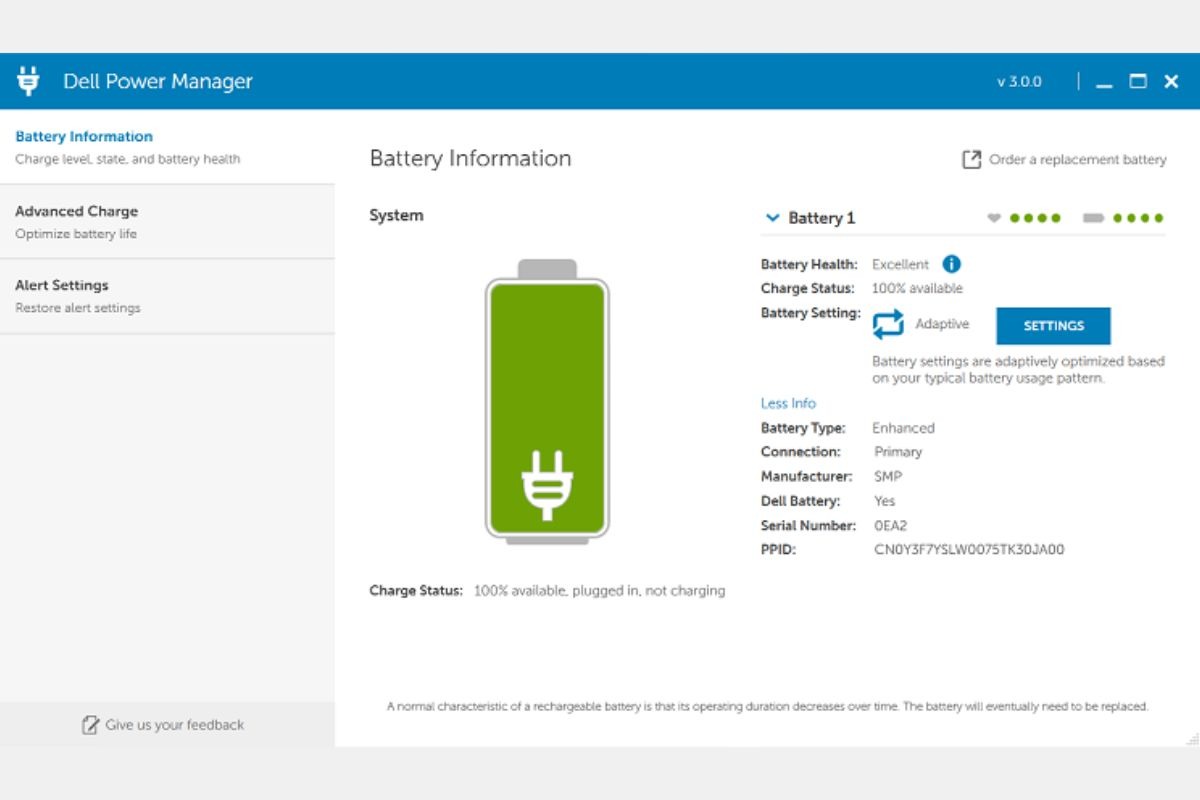Viewport: 1200px width, 800px height.
Task: Click the Adaptive battery setting arrows icon
Action: click(888, 325)
